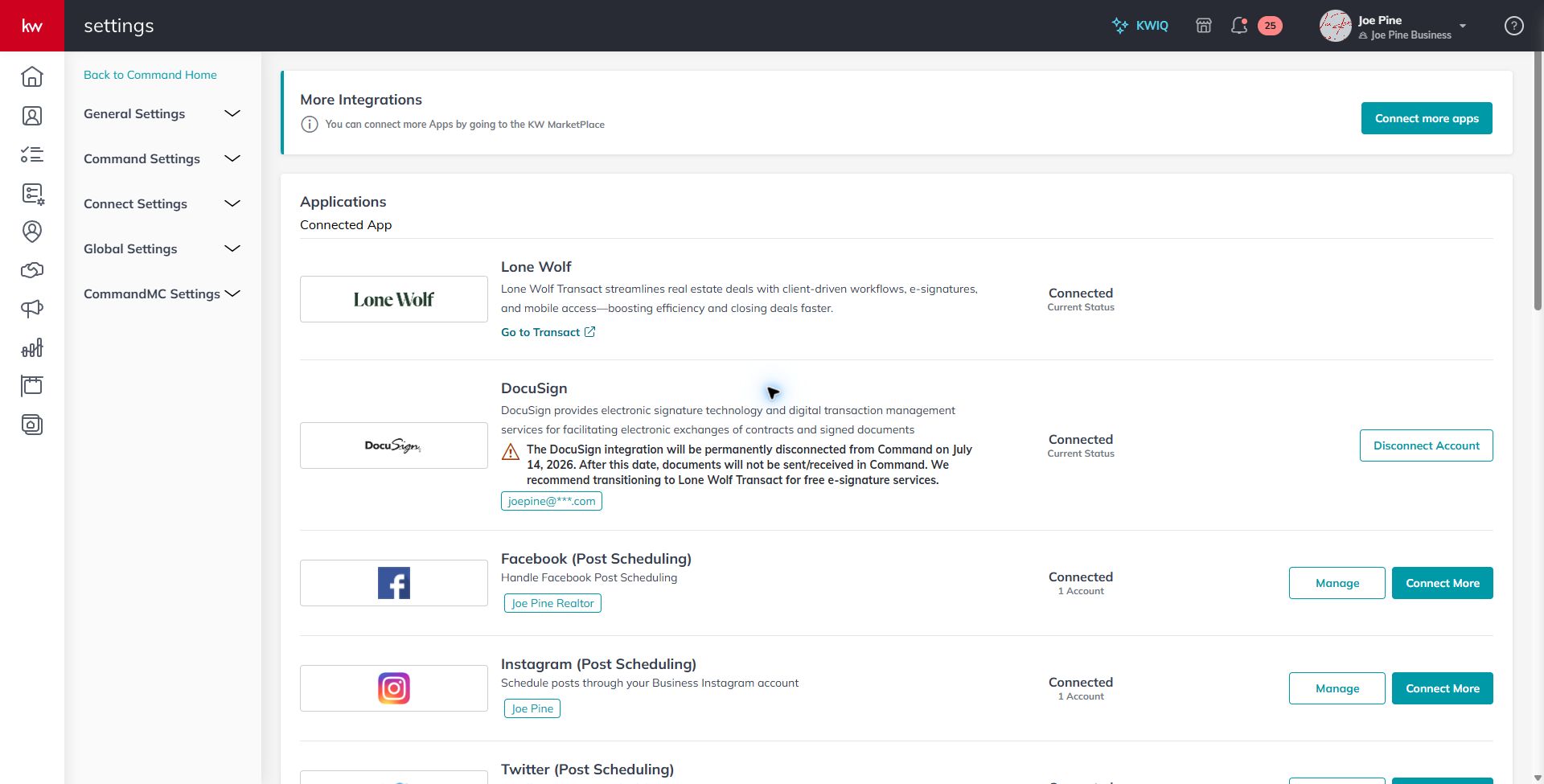Image resolution: width=1544 pixels, height=784 pixels.
Task: Click the Twitter (Post Scheduling) heading
Action: [587, 770]
